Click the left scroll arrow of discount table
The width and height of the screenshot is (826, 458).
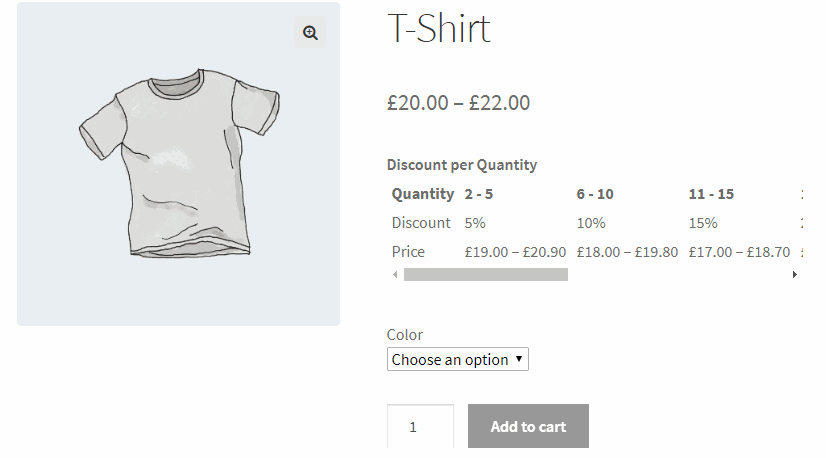394,274
